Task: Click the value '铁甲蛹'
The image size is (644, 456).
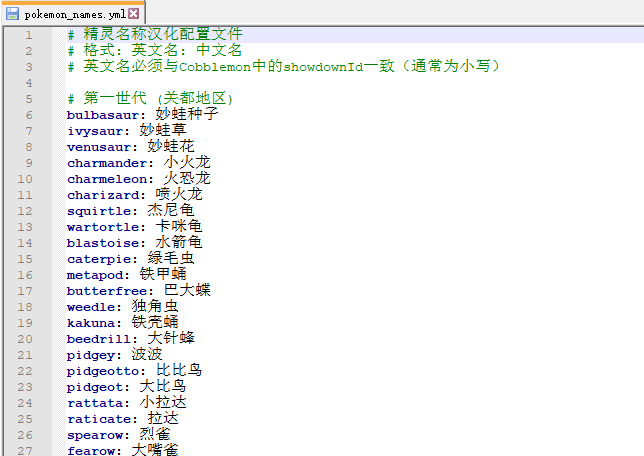Action: click(x=163, y=274)
